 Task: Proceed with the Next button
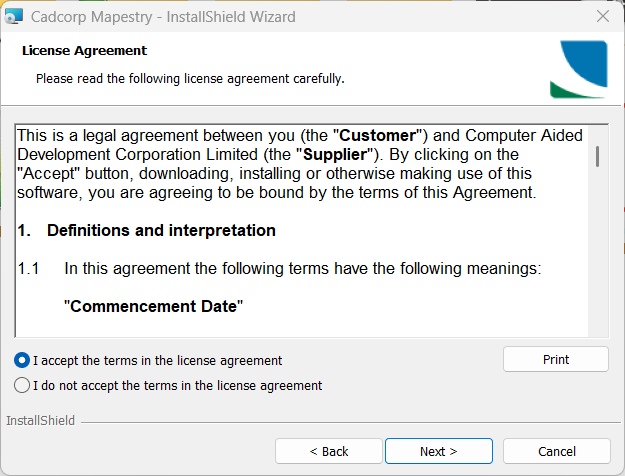tap(438, 451)
